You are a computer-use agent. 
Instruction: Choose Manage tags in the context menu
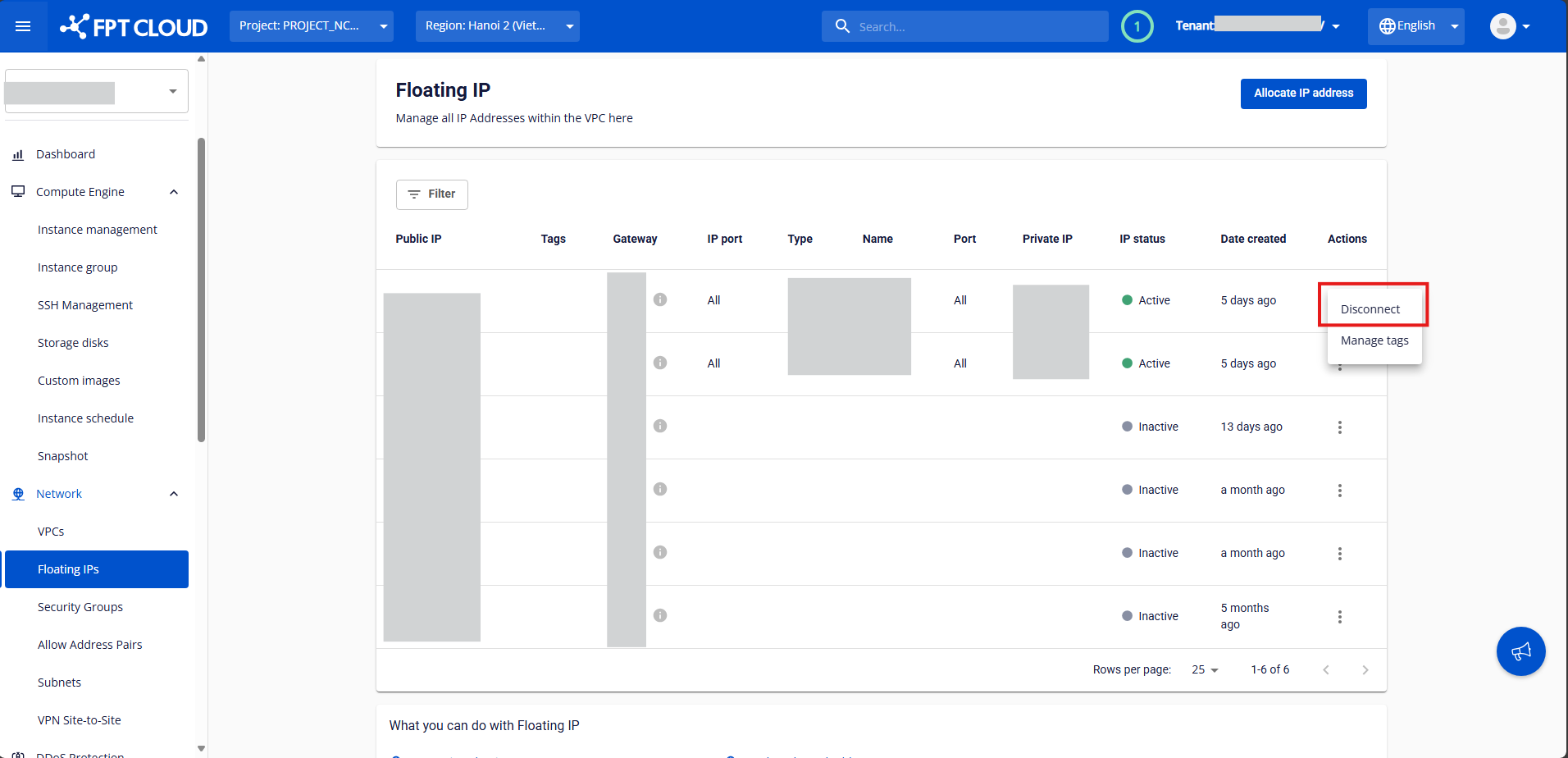(1374, 340)
